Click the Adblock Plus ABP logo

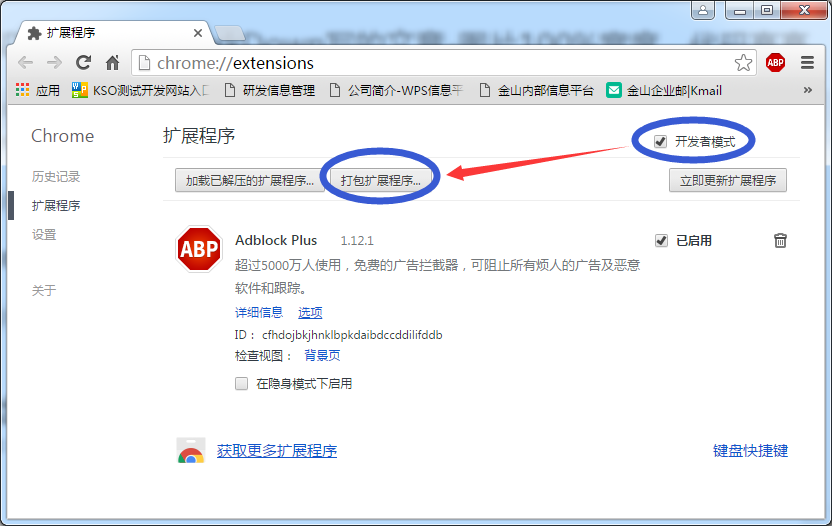click(199, 249)
